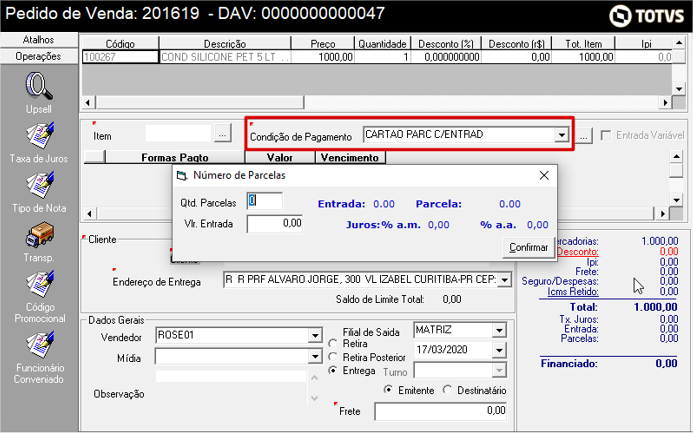Viewport: 693px width, 433px height.
Task: Open the payment condition lookup ellipsis button
Action: pyautogui.click(x=583, y=135)
